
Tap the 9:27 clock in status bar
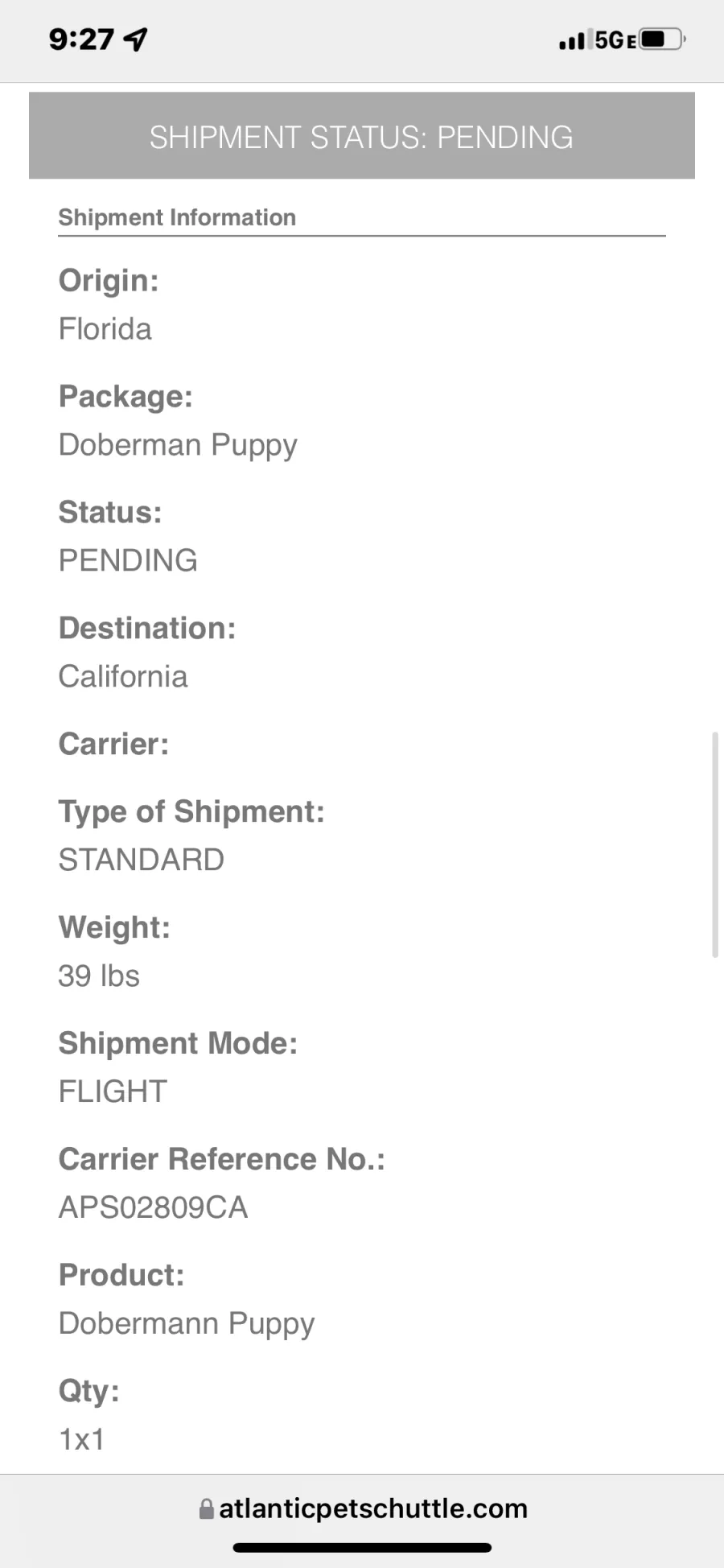point(81,39)
